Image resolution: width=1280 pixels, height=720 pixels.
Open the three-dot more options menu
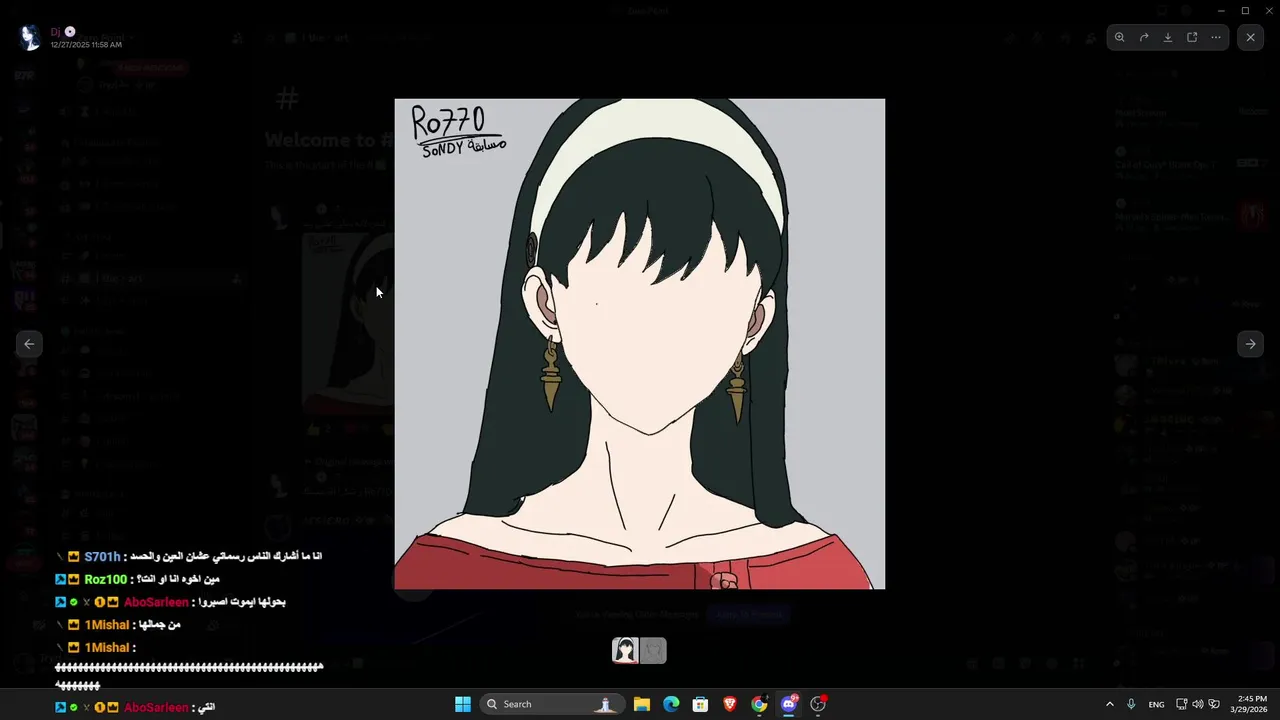1216,37
